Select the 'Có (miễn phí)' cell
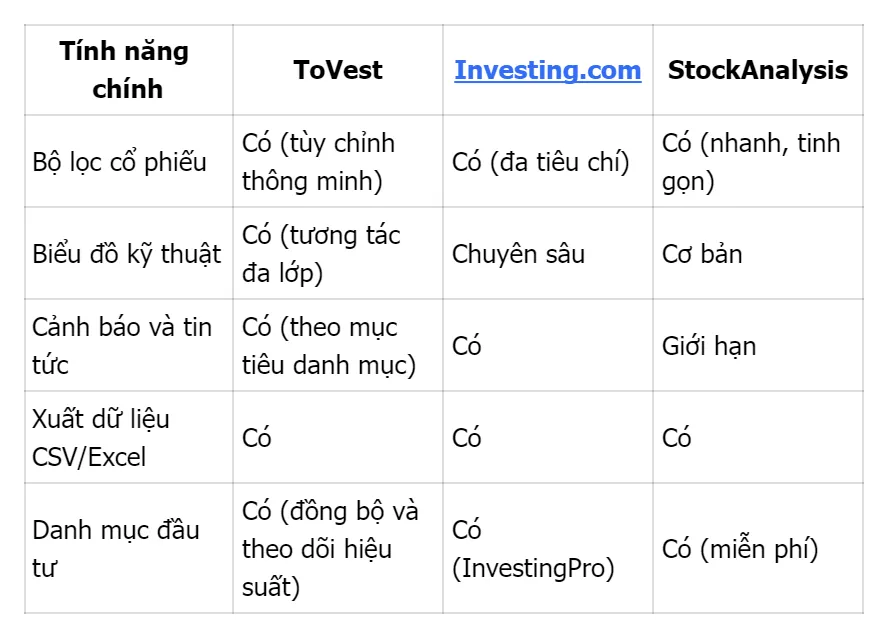The height and width of the screenshot is (638, 888). coord(740,549)
